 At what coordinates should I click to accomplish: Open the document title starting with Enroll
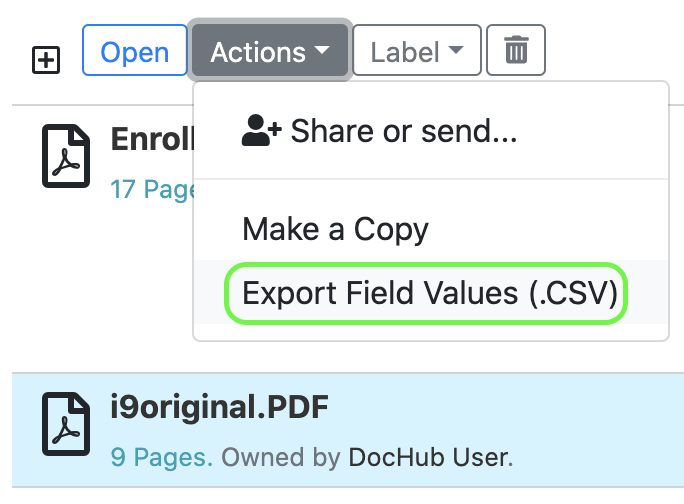tap(150, 139)
